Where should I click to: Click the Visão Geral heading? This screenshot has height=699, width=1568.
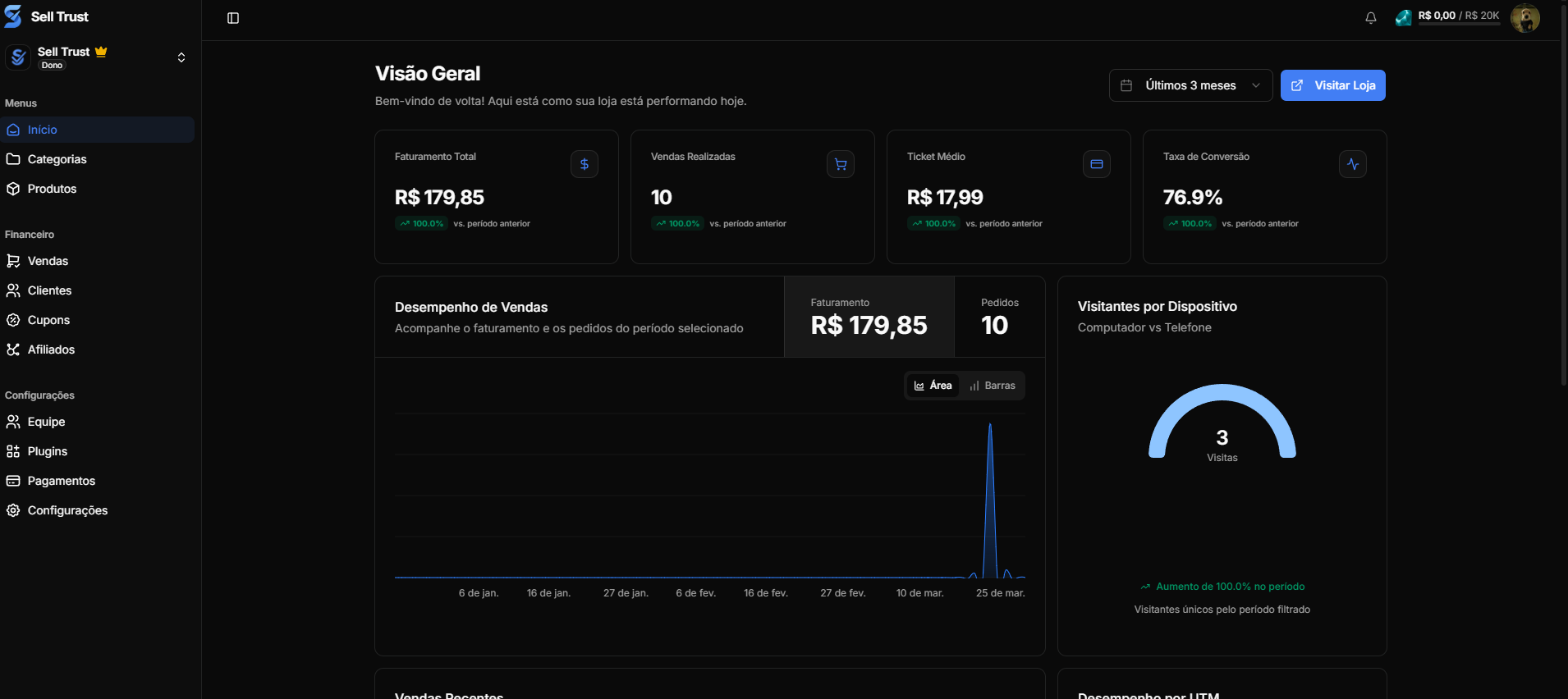tap(428, 74)
